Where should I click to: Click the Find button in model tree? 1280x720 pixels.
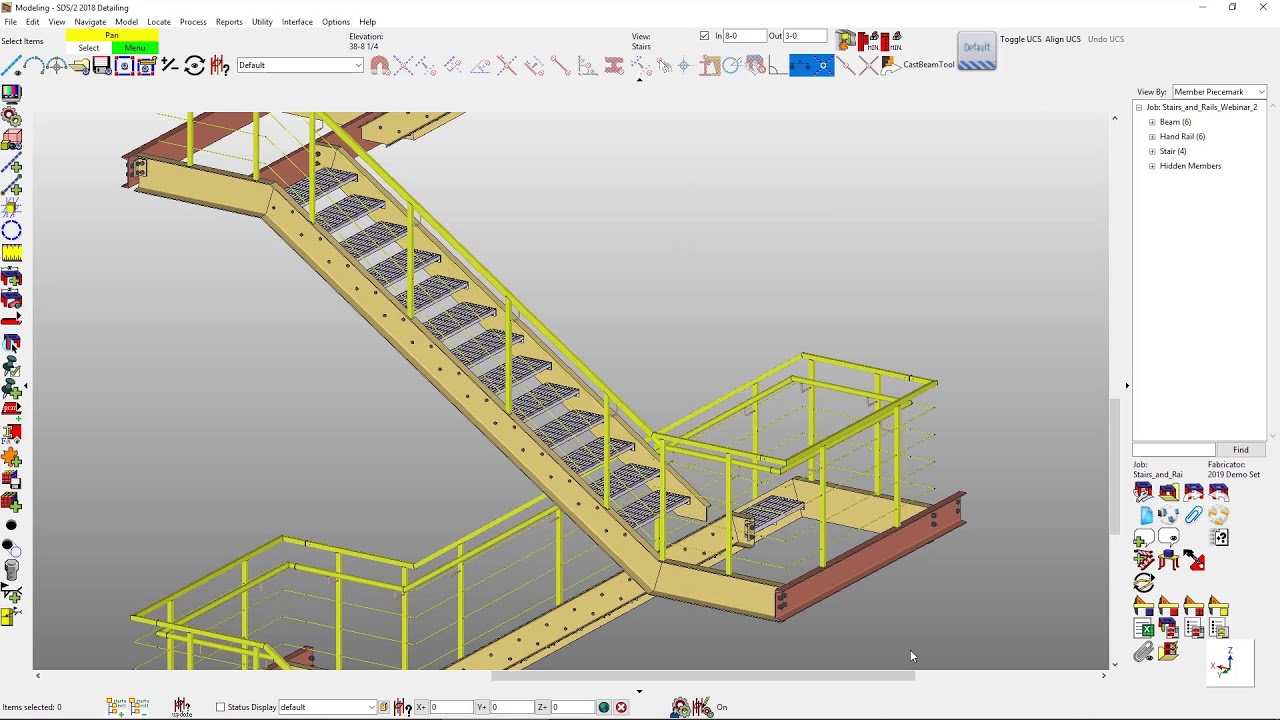[x=1240, y=450]
